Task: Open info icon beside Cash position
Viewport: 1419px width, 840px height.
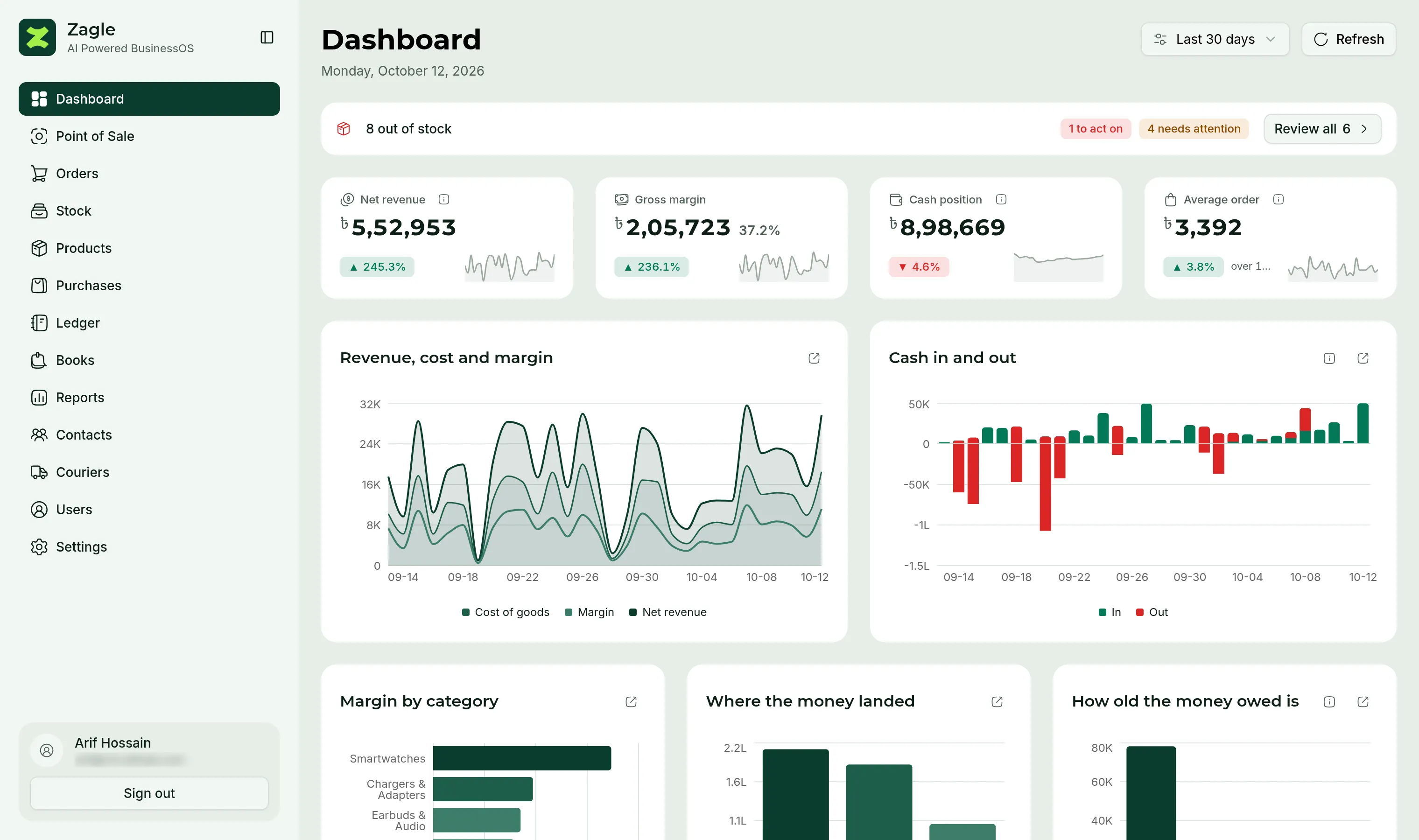Action: pyautogui.click(x=1001, y=199)
